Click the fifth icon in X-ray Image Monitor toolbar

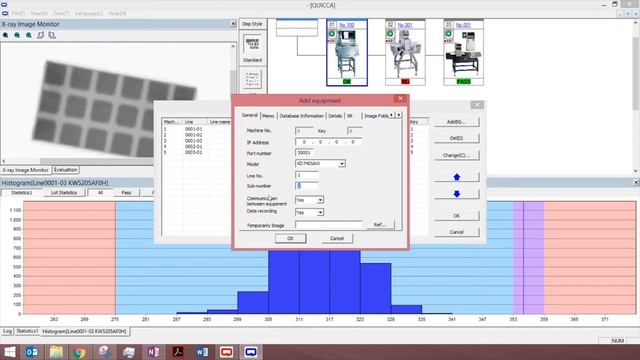pyautogui.click(x=52, y=36)
